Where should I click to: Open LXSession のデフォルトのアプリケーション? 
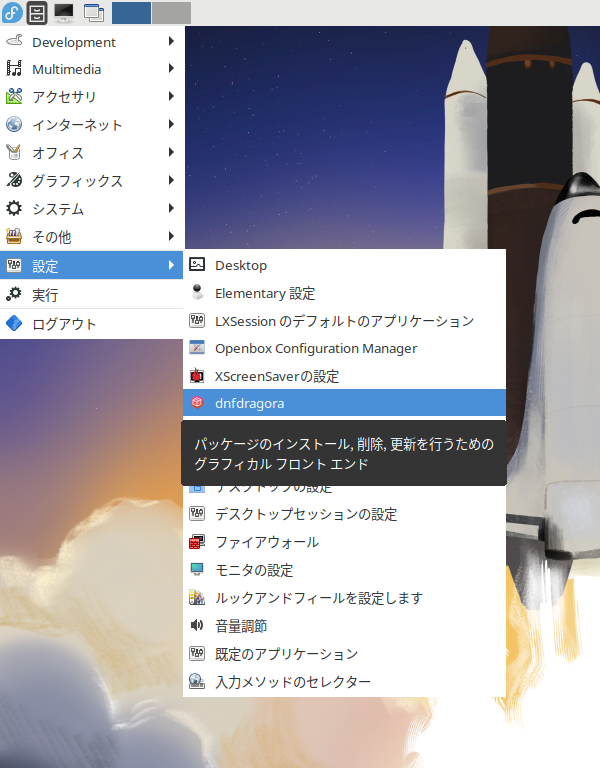[344, 321]
